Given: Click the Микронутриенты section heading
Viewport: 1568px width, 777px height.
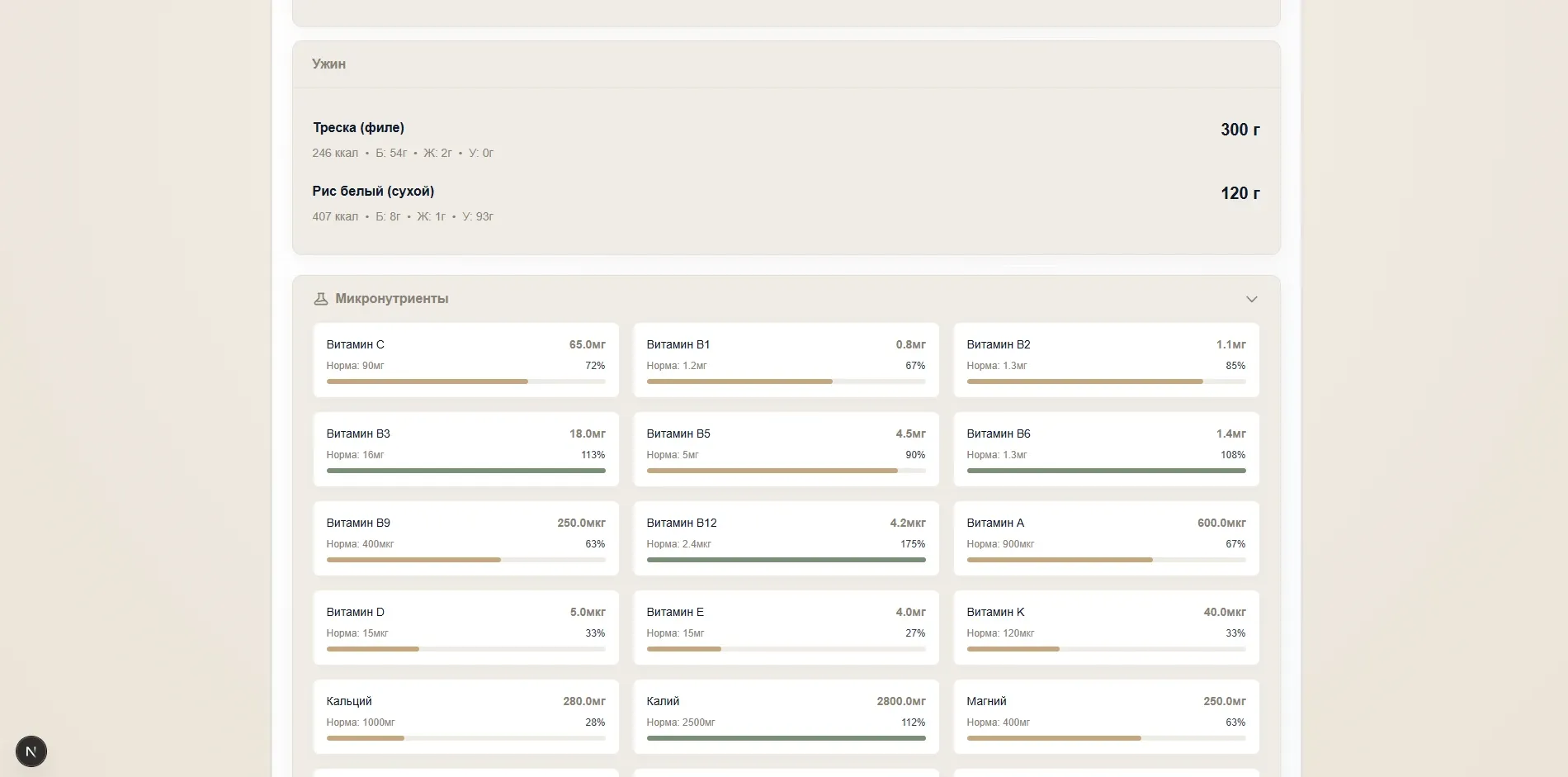Looking at the screenshot, I should tap(392, 299).
